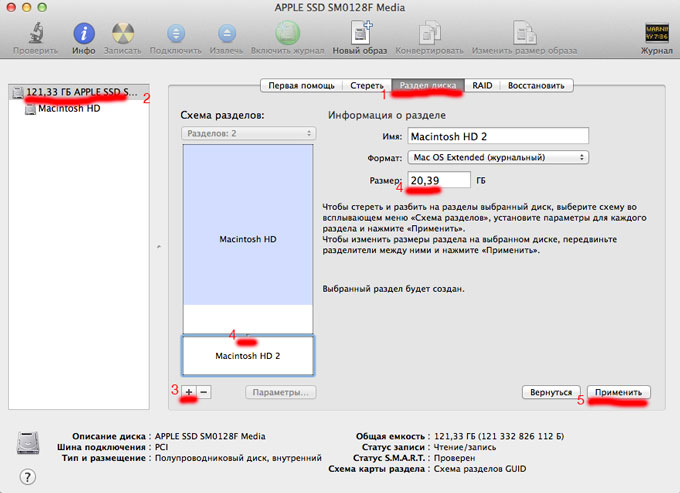Click the Параметры… button
The image size is (680, 493).
click(x=281, y=392)
